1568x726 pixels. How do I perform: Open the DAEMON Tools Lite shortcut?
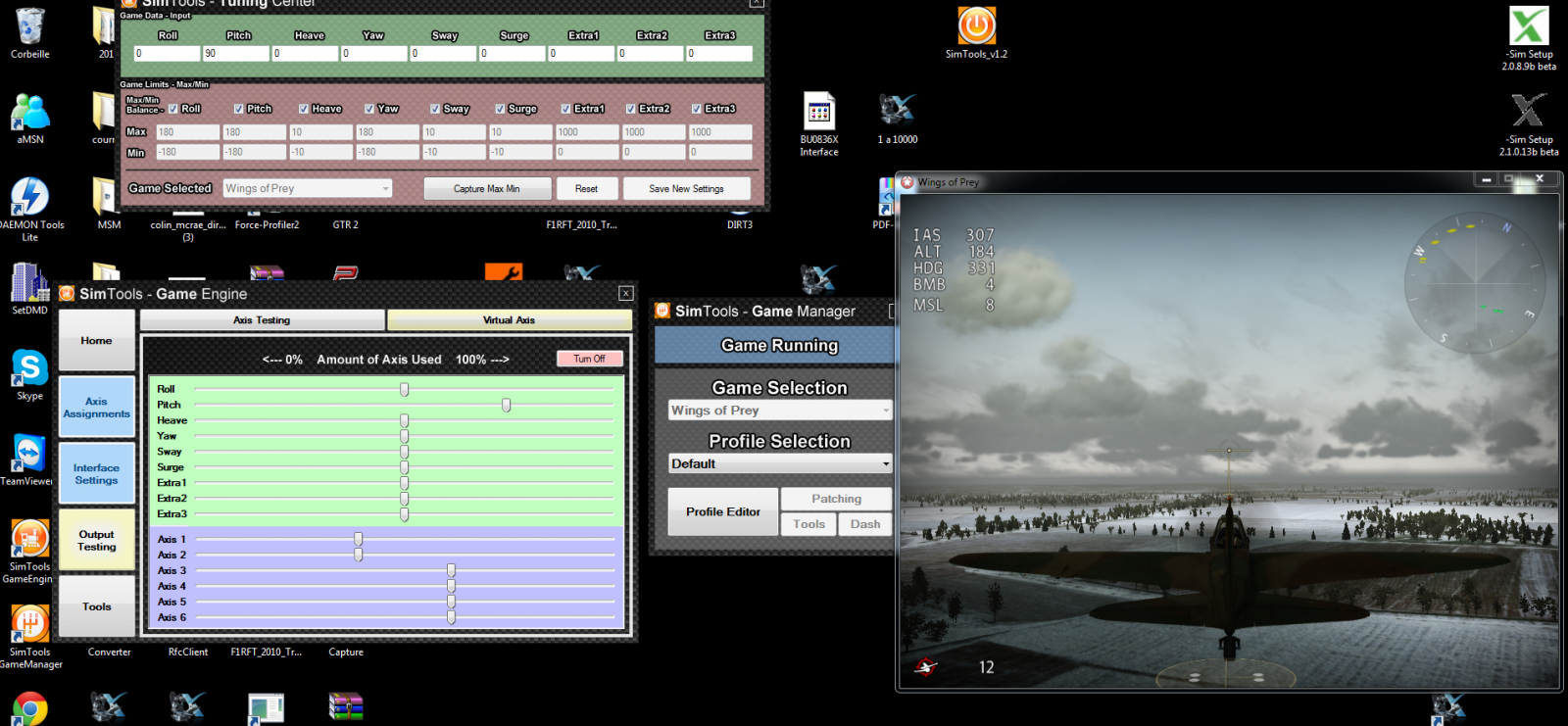pyautogui.click(x=29, y=197)
